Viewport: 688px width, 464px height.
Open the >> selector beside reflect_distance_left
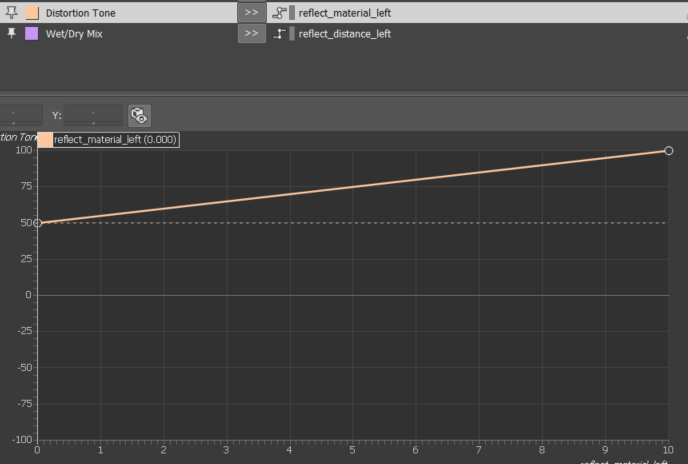tap(251, 33)
